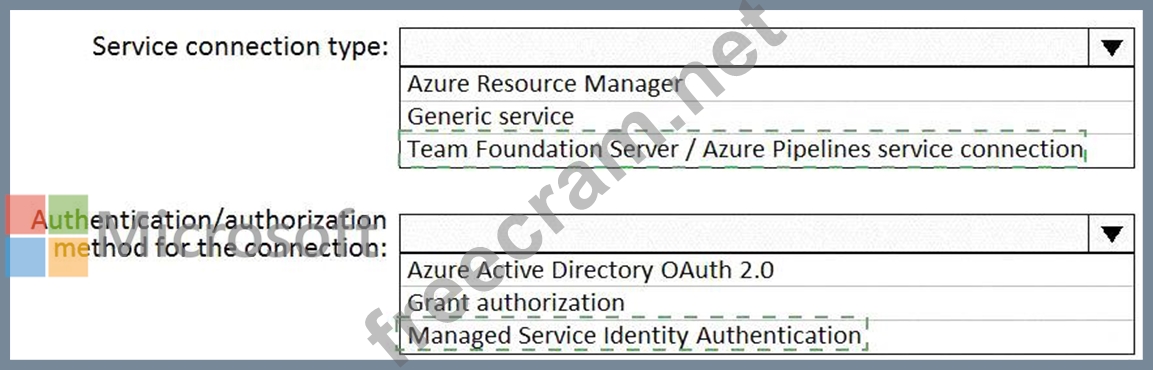Click the yellow square of Microsoft logo

pos(68,257)
